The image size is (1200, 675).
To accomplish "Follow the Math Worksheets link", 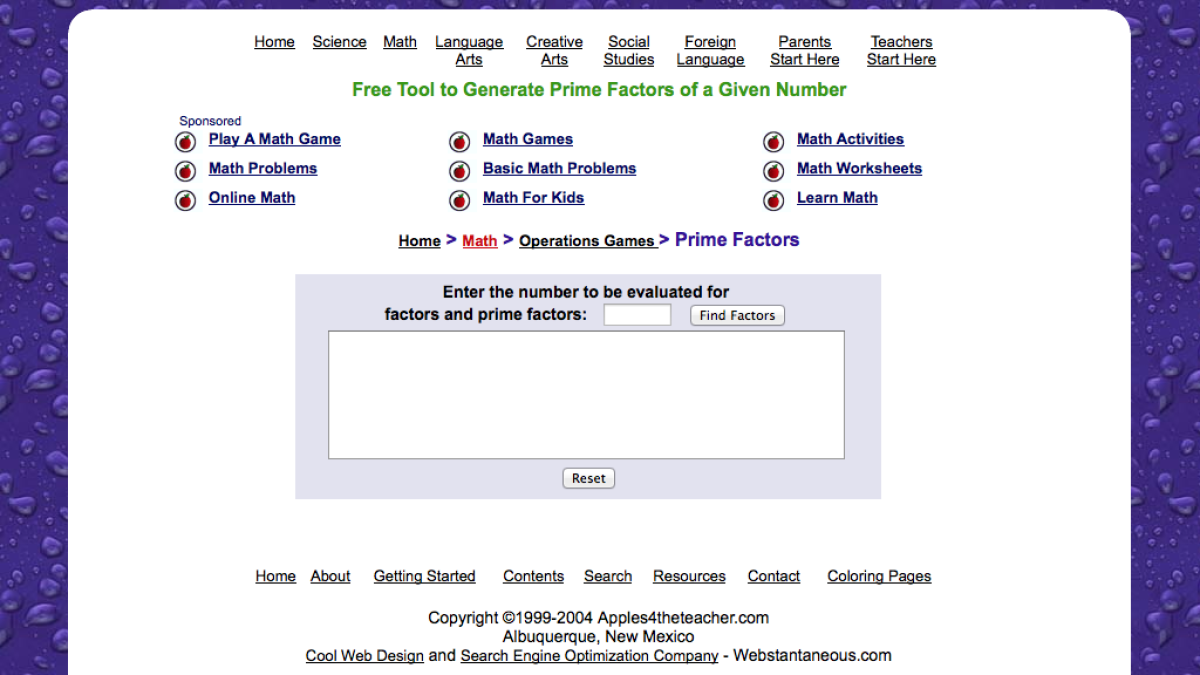I will pos(859,168).
